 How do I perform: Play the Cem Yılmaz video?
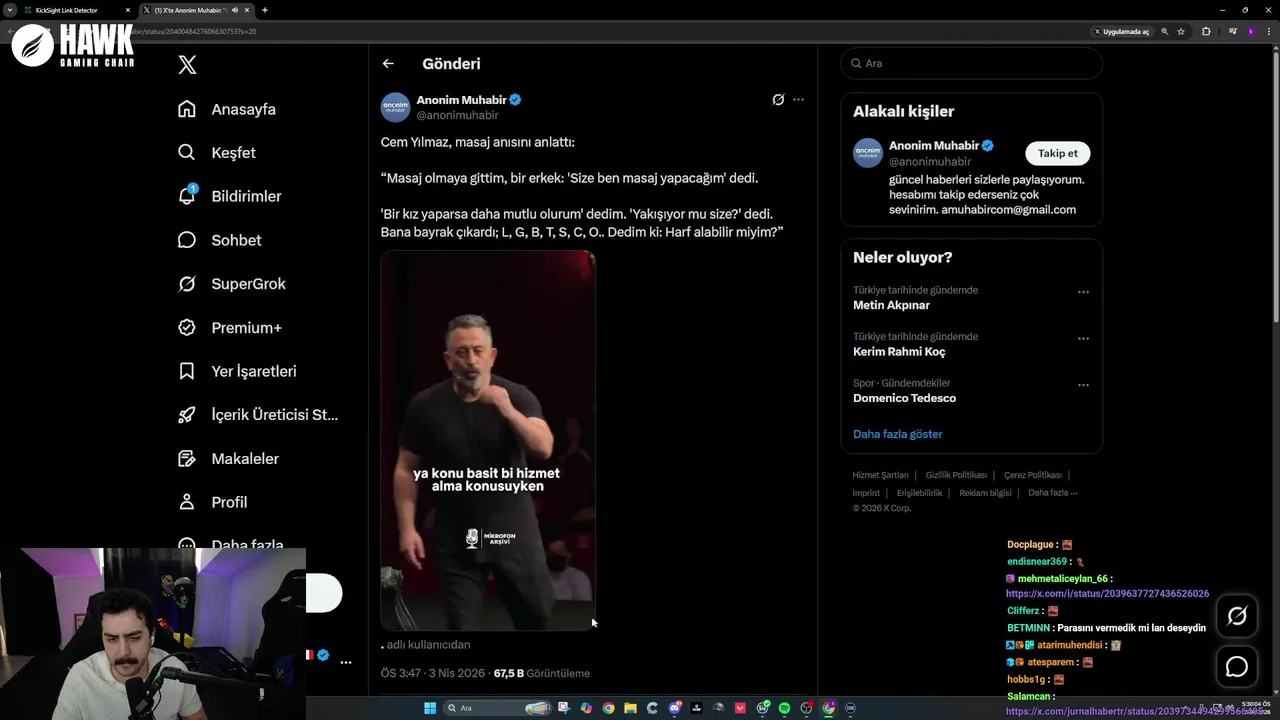point(488,440)
